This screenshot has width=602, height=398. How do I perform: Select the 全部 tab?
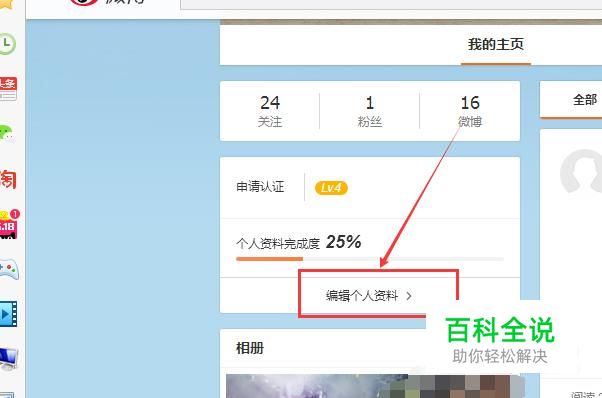tap(585, 100)
